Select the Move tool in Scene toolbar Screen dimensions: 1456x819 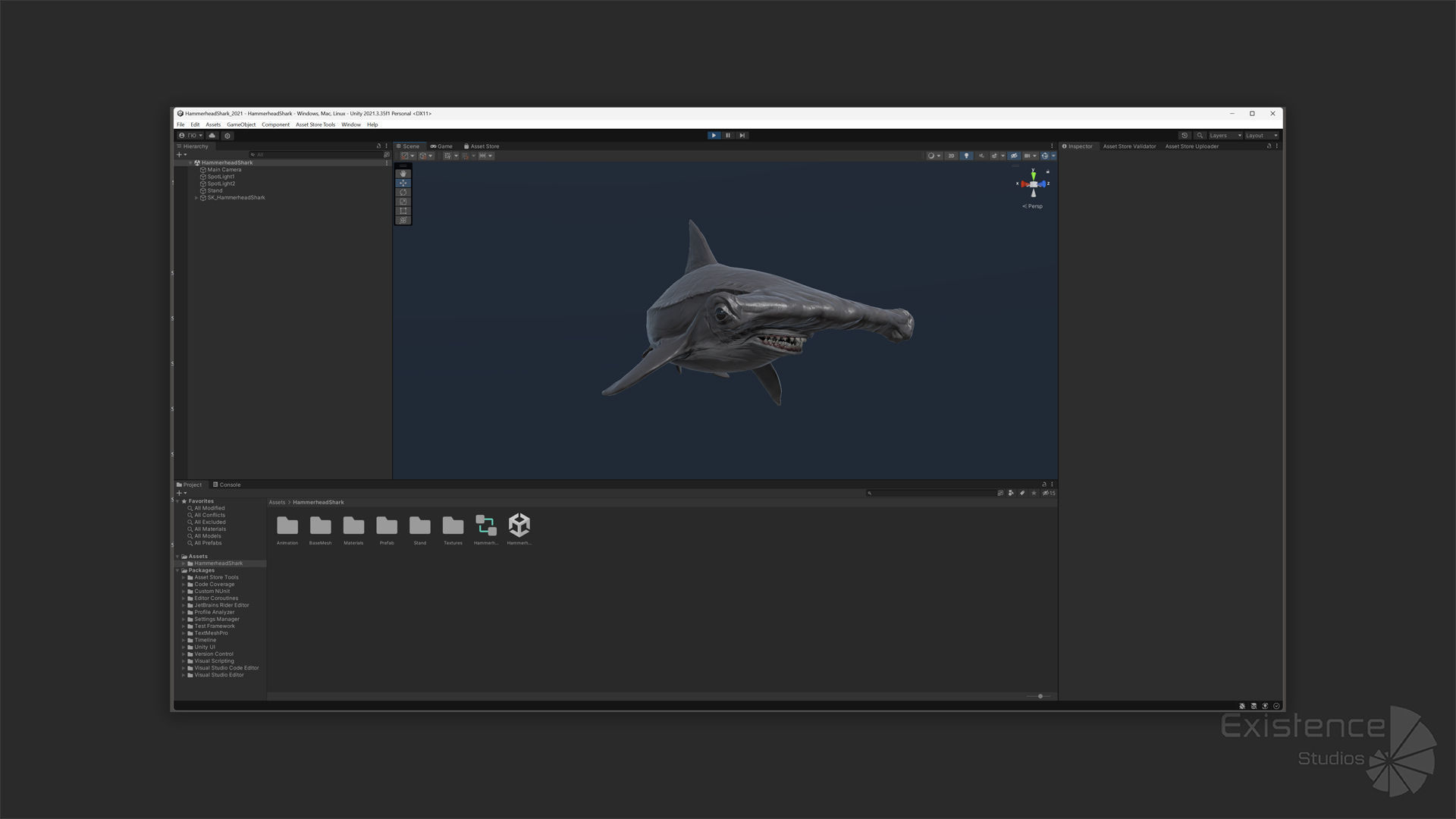click(403, 183)
